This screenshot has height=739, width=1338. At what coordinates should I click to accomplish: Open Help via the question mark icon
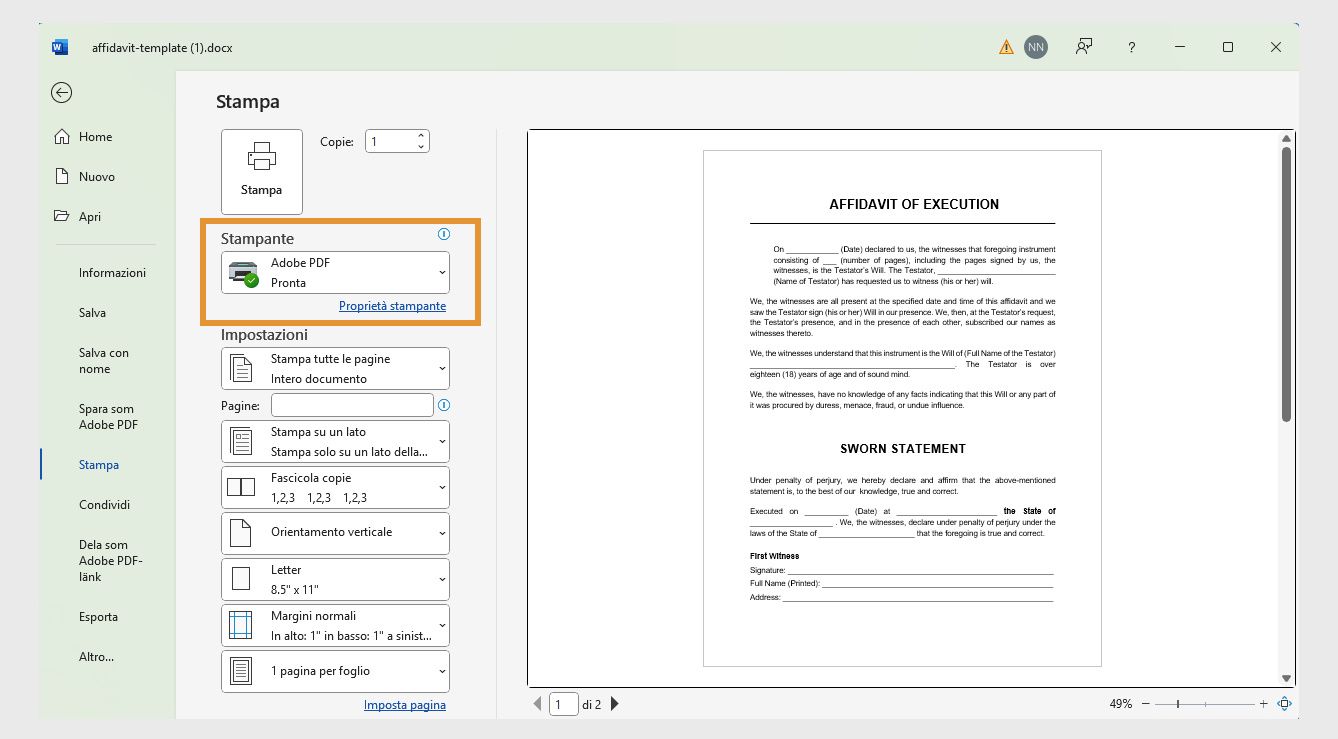pyautogui.click(x=1131, y=47)
